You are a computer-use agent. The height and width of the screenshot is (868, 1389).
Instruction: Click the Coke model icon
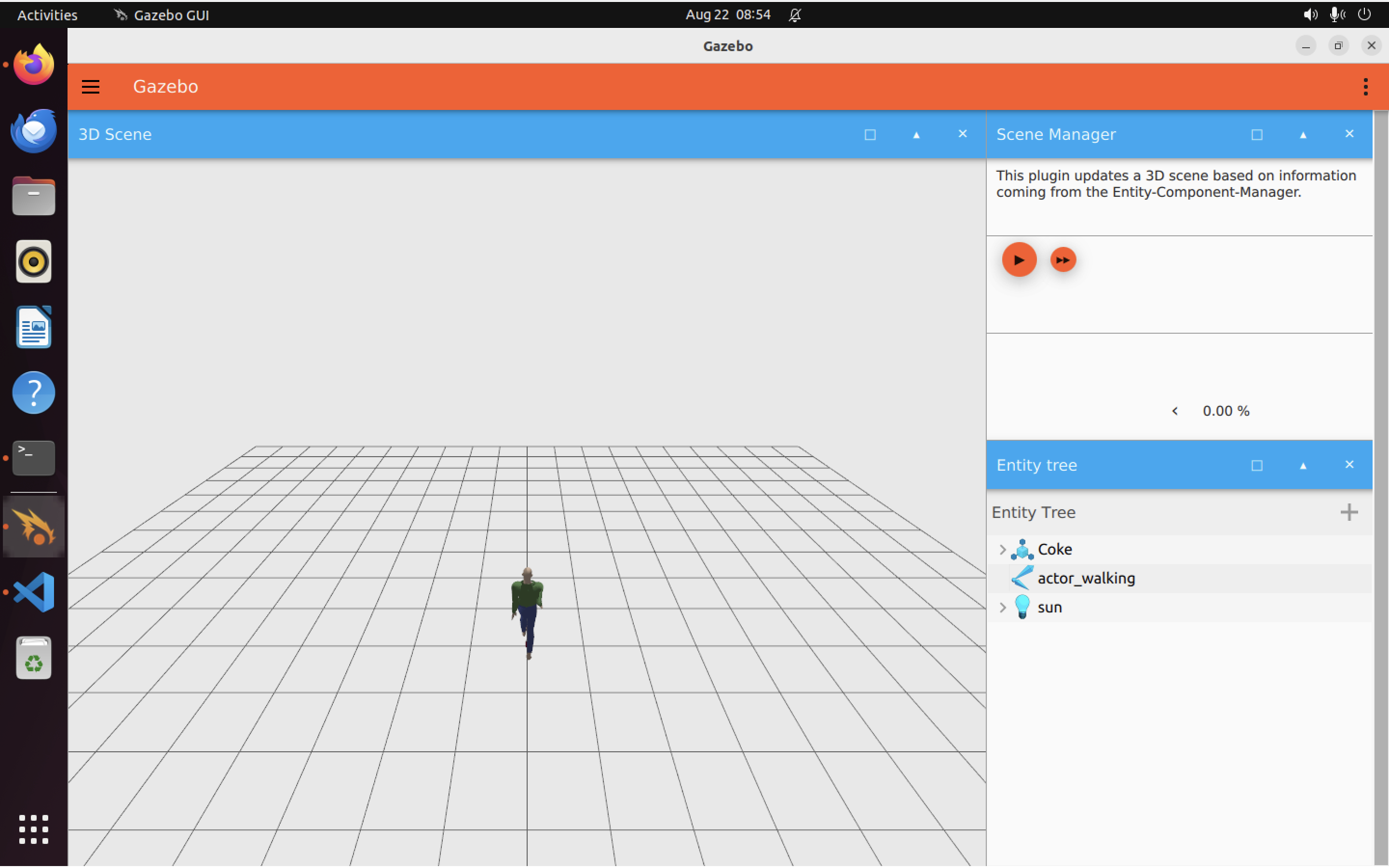click(x=1021, y=549)
